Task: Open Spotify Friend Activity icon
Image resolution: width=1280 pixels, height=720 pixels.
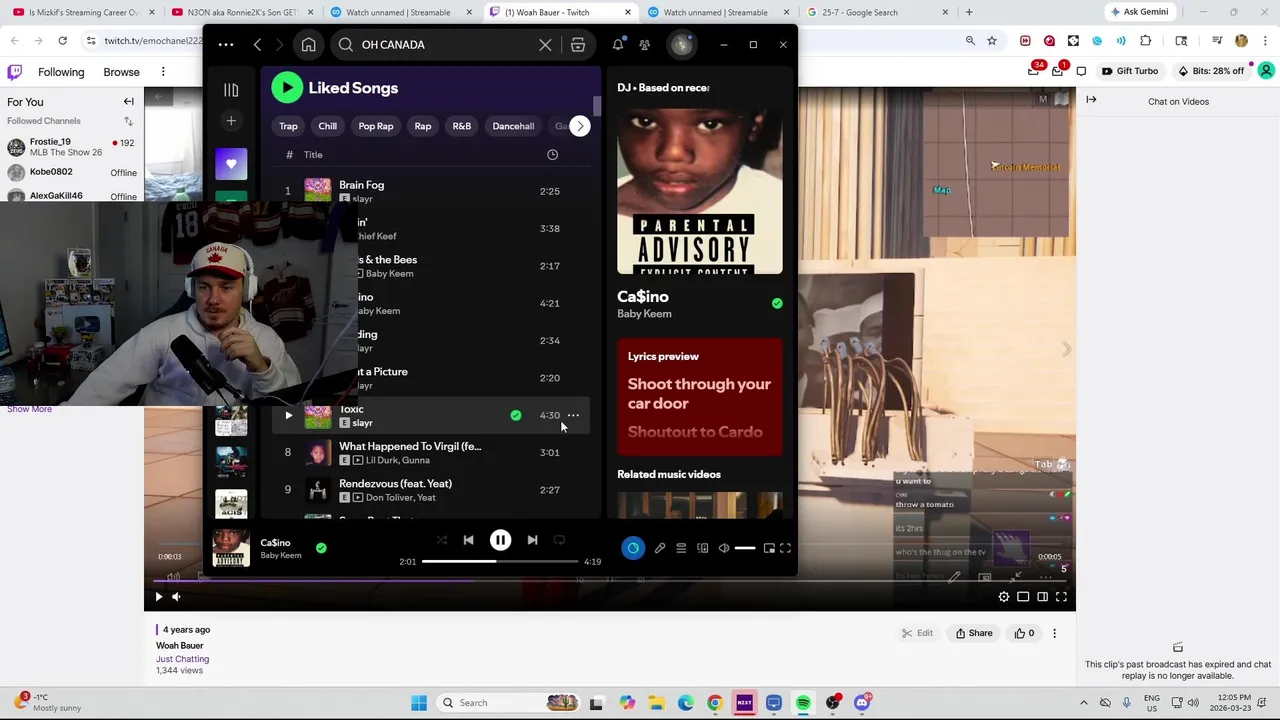Action: (645, 45)
